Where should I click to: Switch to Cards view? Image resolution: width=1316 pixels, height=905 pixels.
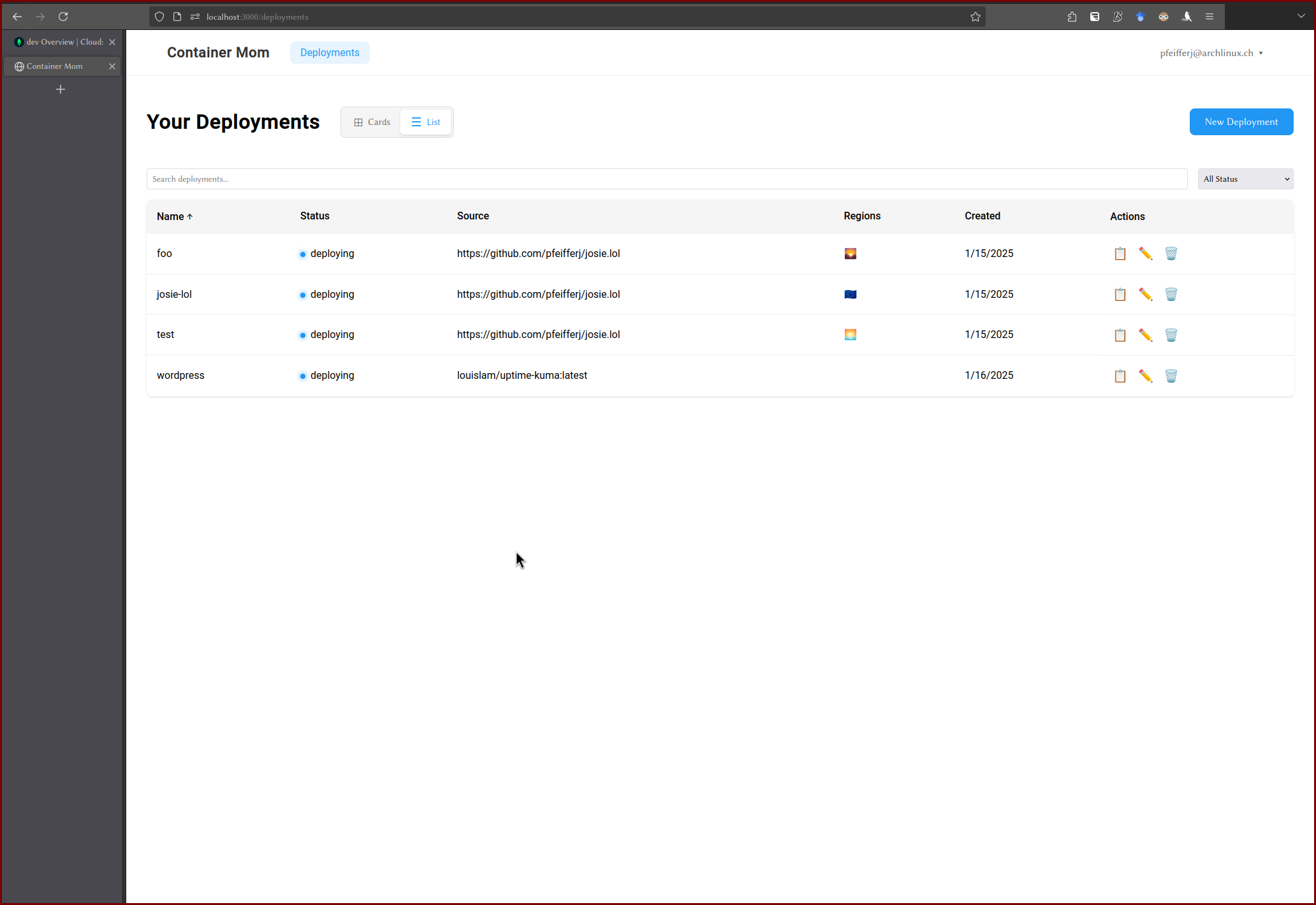(372, 122)
